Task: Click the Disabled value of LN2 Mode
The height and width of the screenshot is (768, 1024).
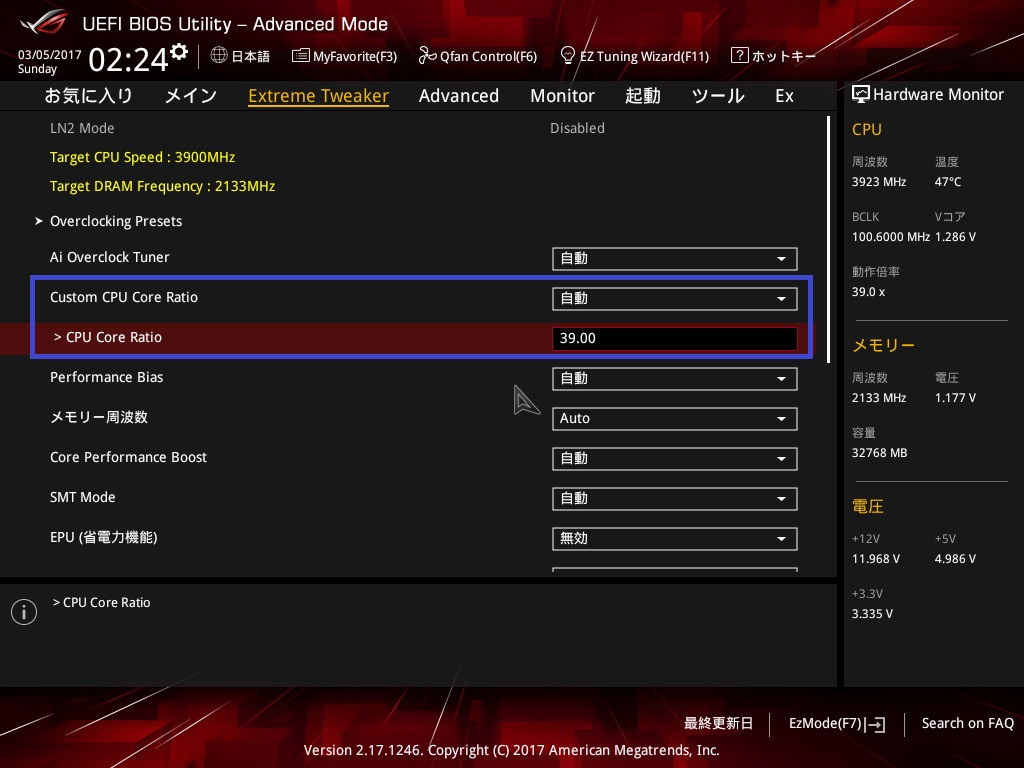Action: click(x=577, y=128)
